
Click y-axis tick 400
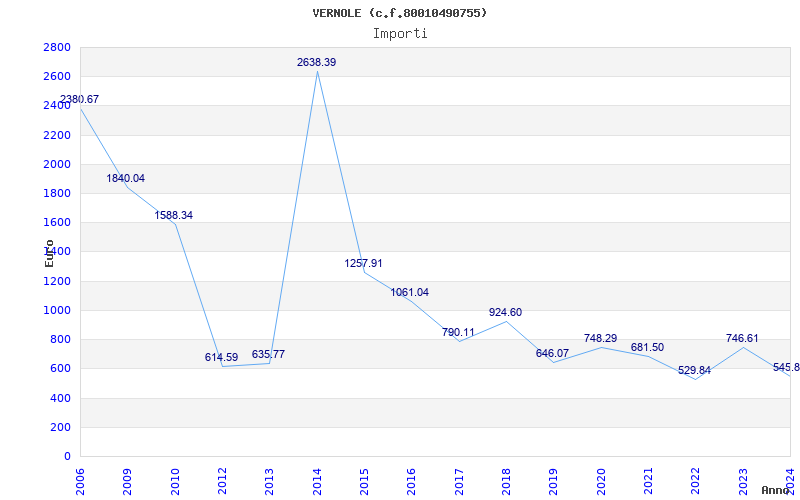[x=61, y=398]
